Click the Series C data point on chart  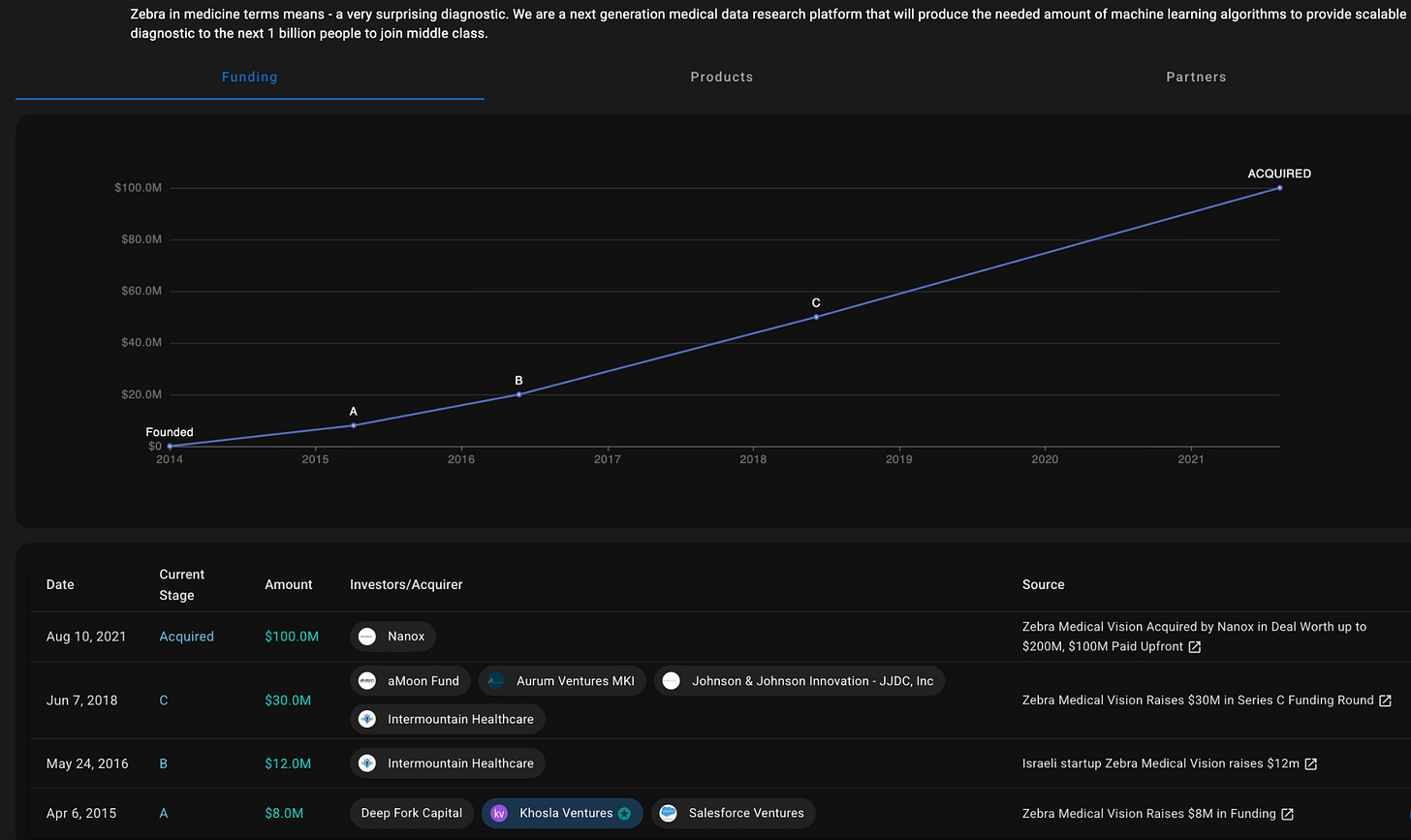816,317
